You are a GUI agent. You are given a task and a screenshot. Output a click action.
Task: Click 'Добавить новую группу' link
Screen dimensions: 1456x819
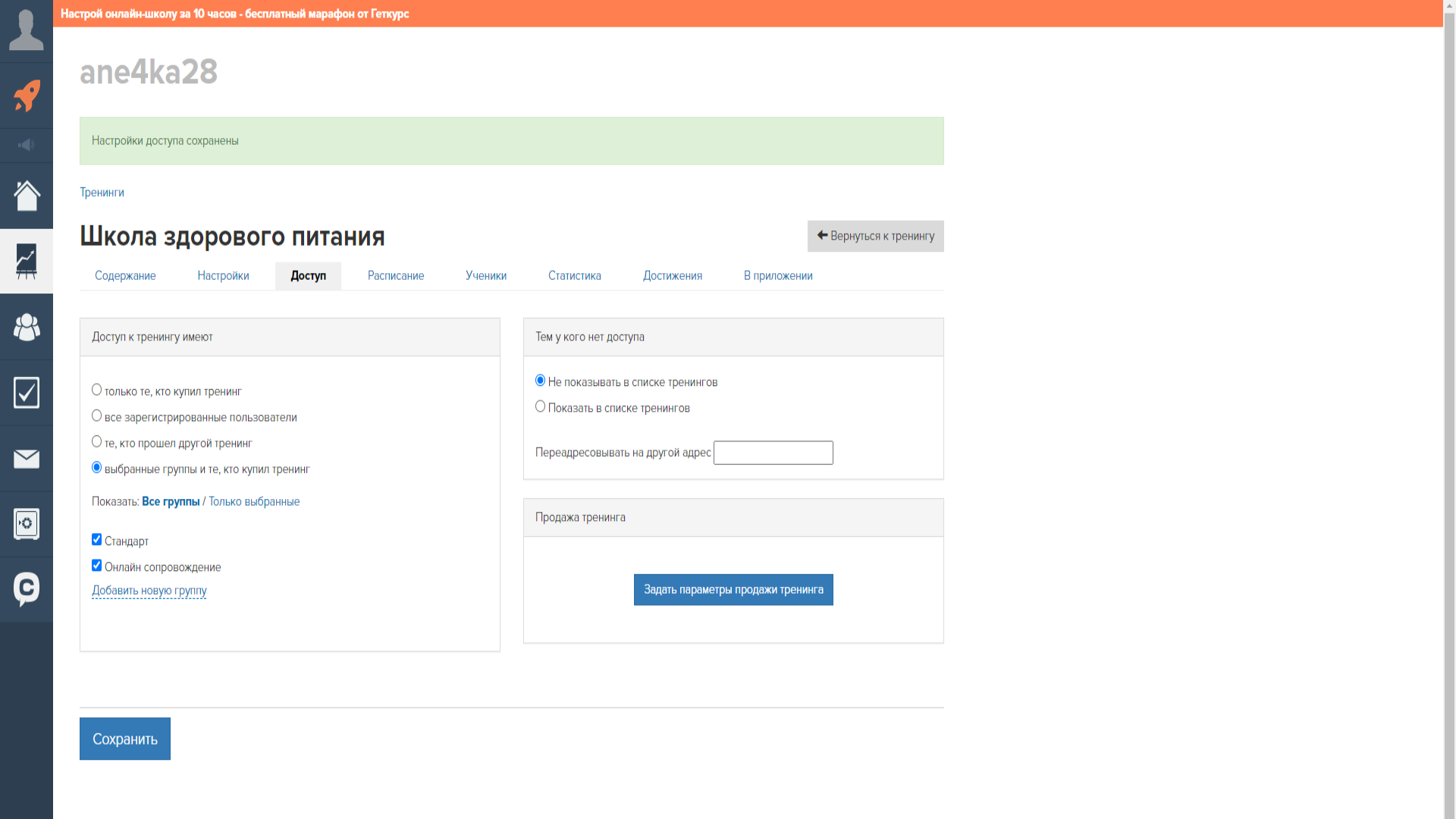click(149, 591)
